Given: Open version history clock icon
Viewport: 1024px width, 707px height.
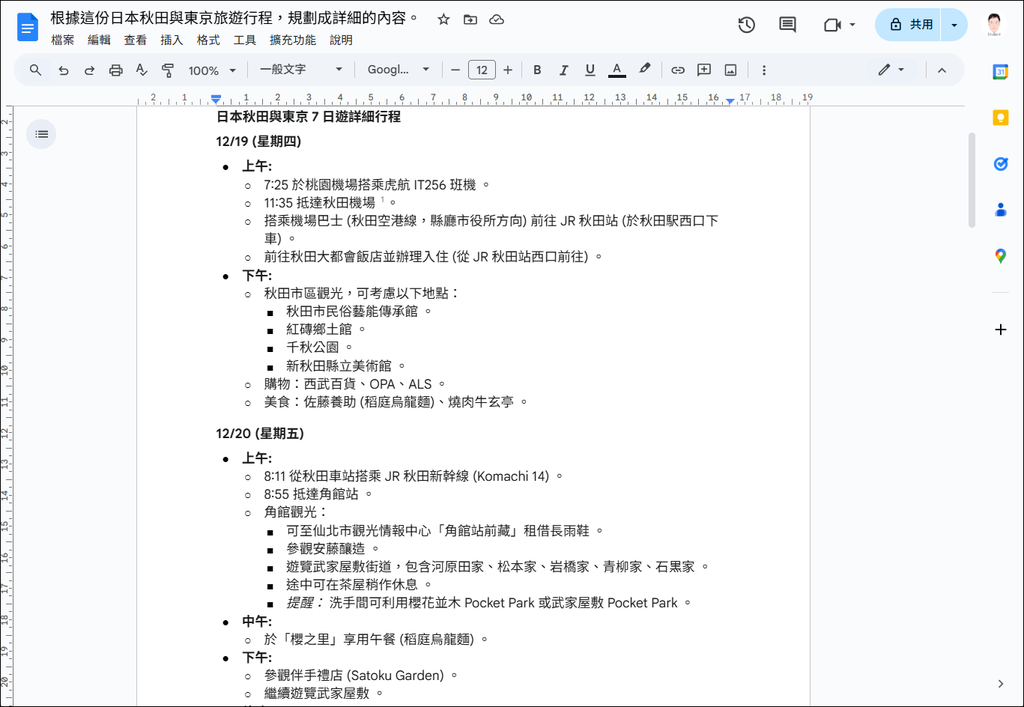Looking at the screenshot, I should 746,25.
